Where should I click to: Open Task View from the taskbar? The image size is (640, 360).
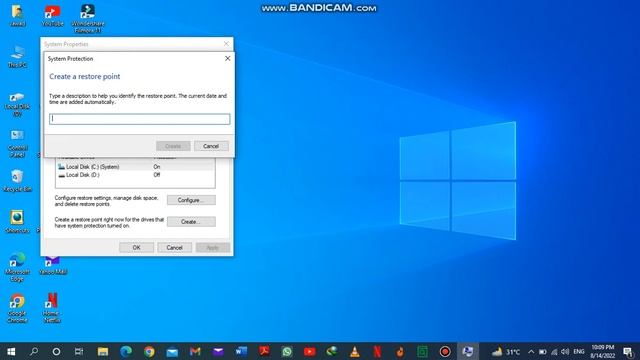click(79, 351)
